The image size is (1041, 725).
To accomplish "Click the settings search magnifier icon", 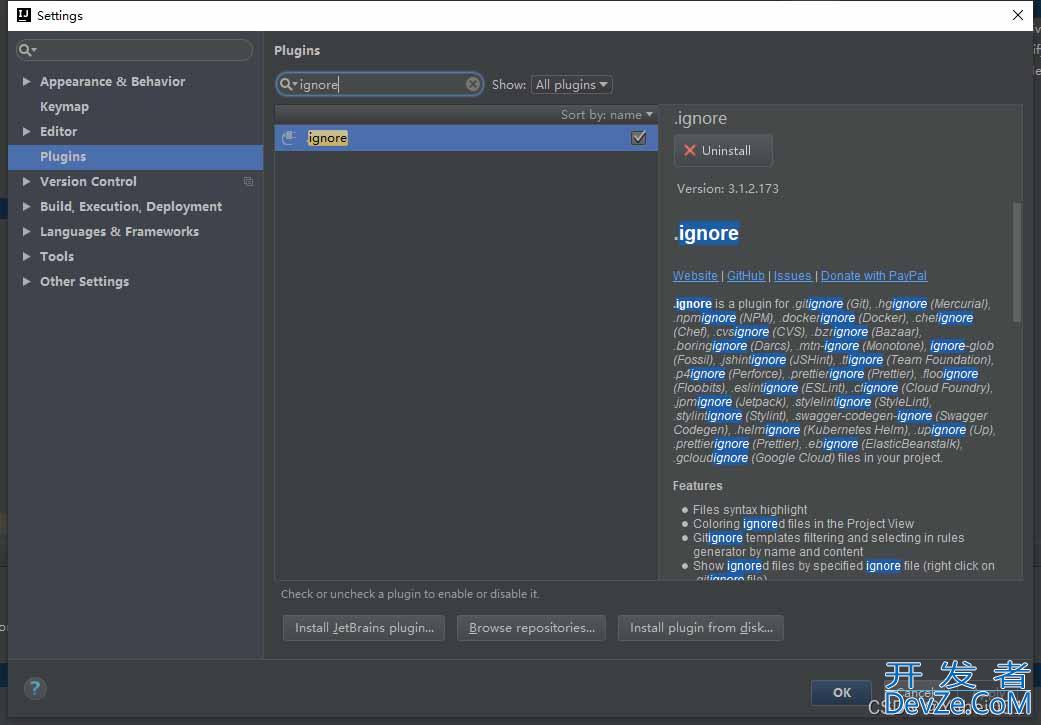I will tap(27, 50).
